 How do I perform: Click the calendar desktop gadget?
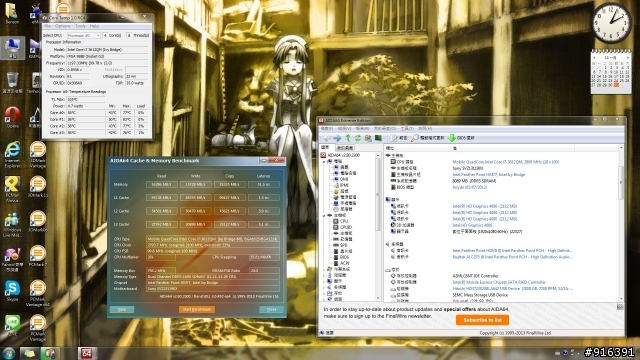(611, 72)
